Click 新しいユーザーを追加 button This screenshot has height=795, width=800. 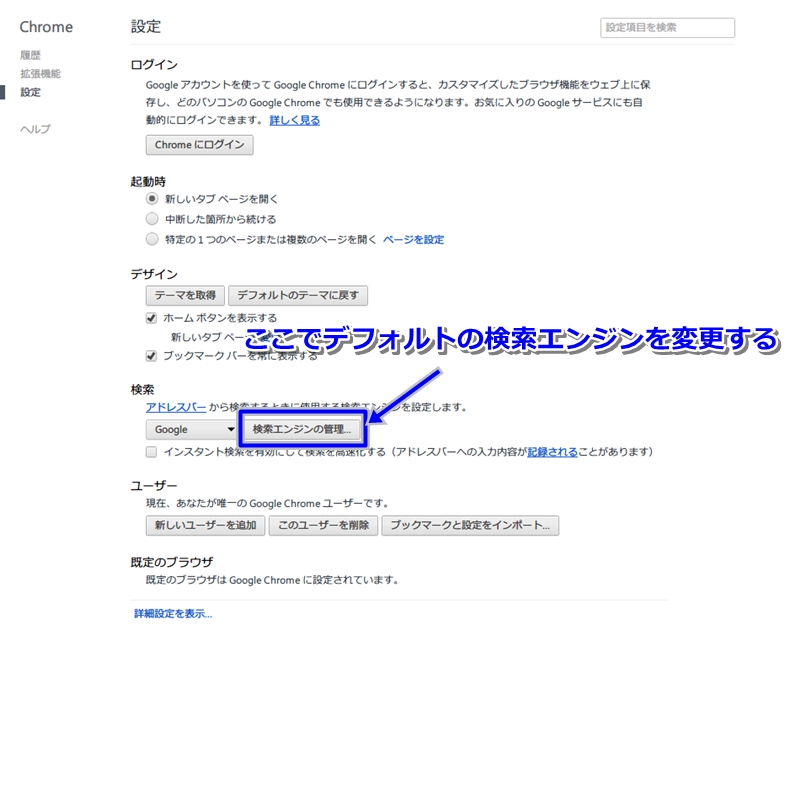click(x=205, y=526)
